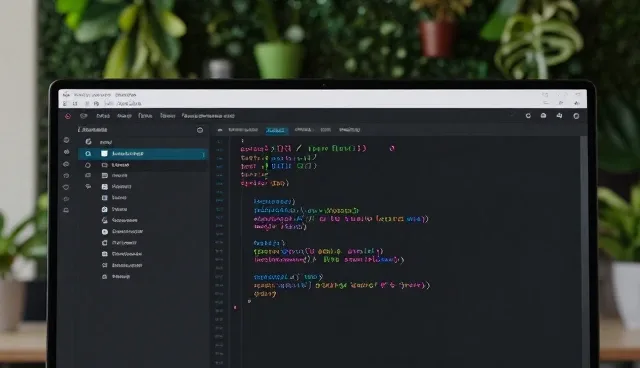Click the red icon in dark toolbar
The height and width of the screenshot is (368, 640).
coord(68,116)
